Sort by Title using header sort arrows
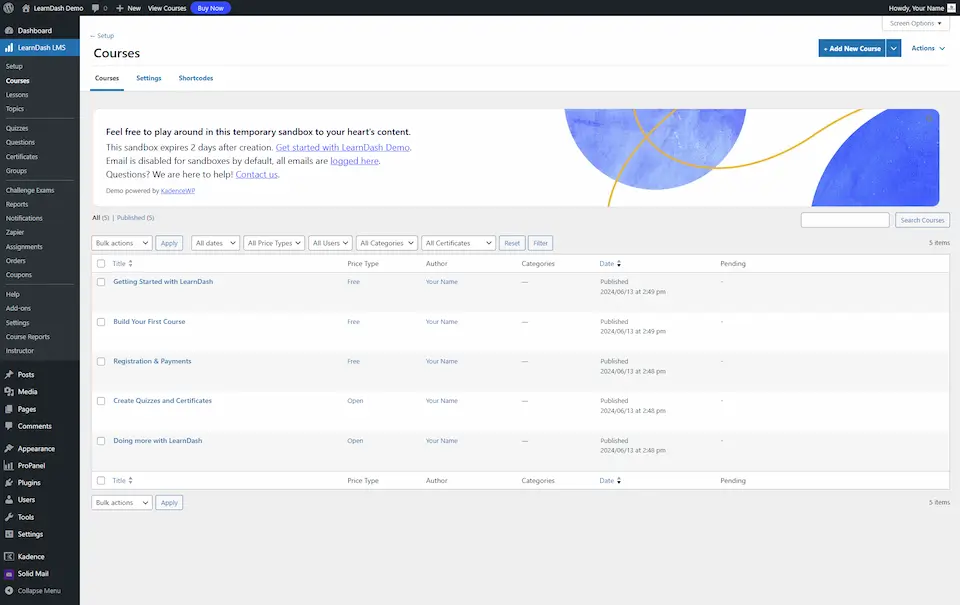The image size is (960, 605). [x=130, y=264]
